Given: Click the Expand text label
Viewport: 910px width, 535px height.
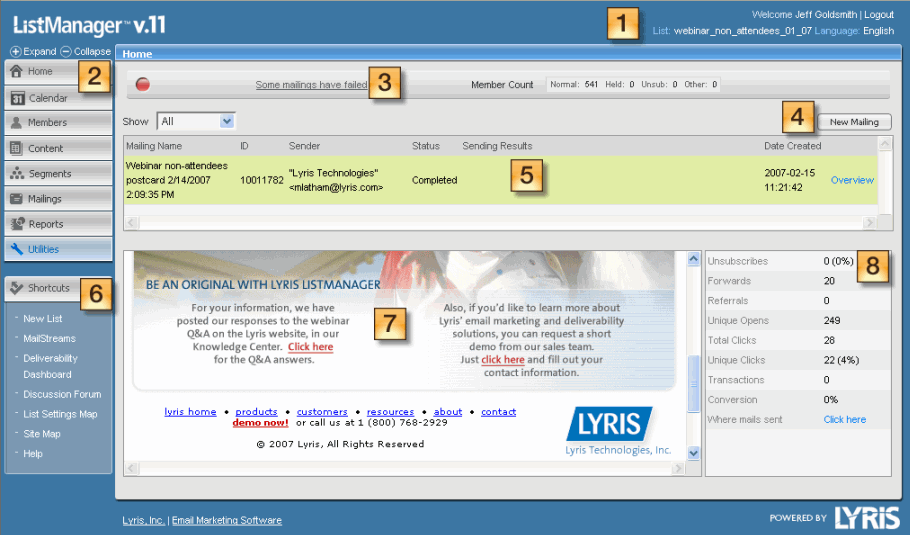Looking at the screenshot, I should [39, 52].
